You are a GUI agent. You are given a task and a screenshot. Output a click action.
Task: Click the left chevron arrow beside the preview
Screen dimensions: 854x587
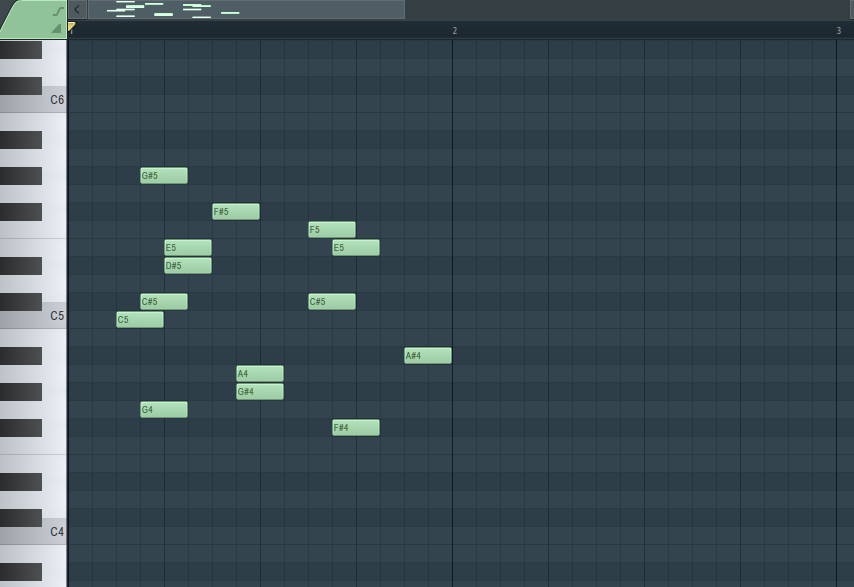(x=77, y=10)
